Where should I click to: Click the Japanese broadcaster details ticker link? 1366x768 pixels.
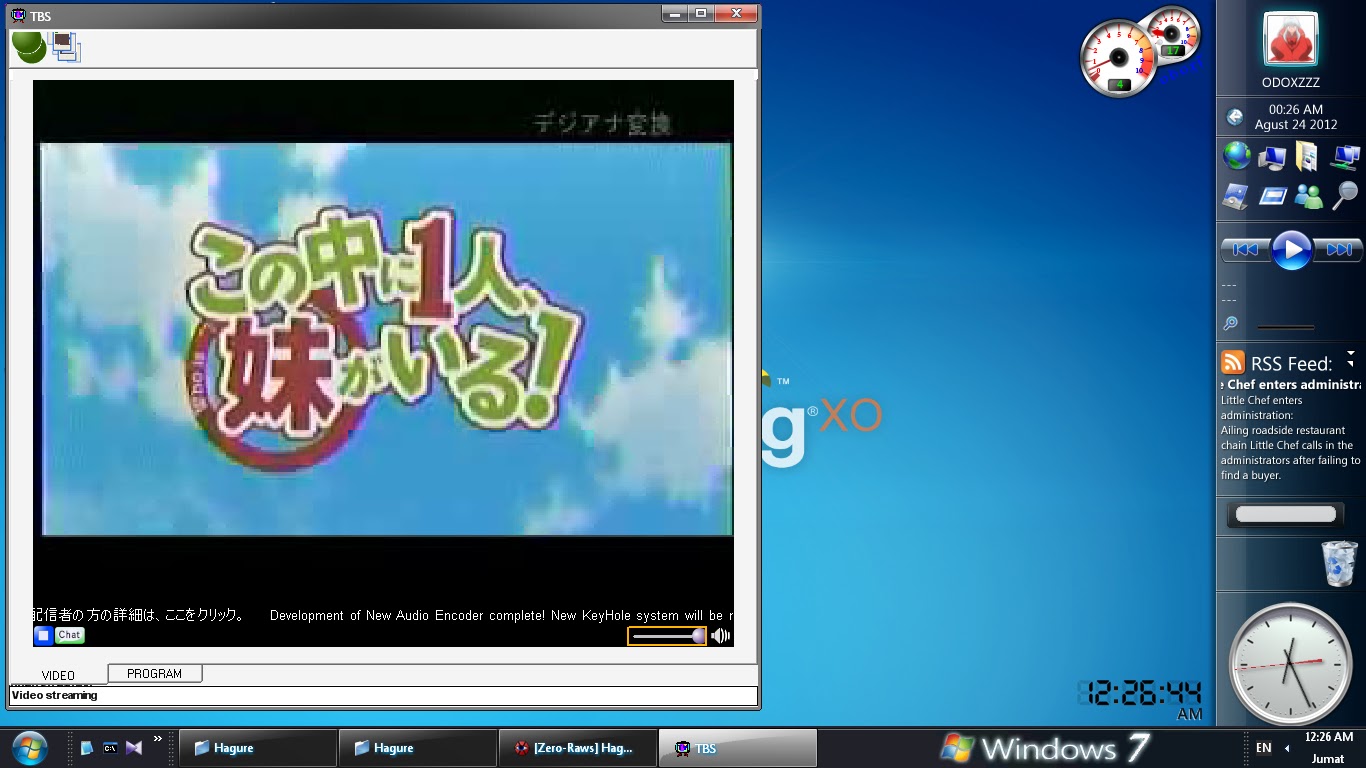139,615
